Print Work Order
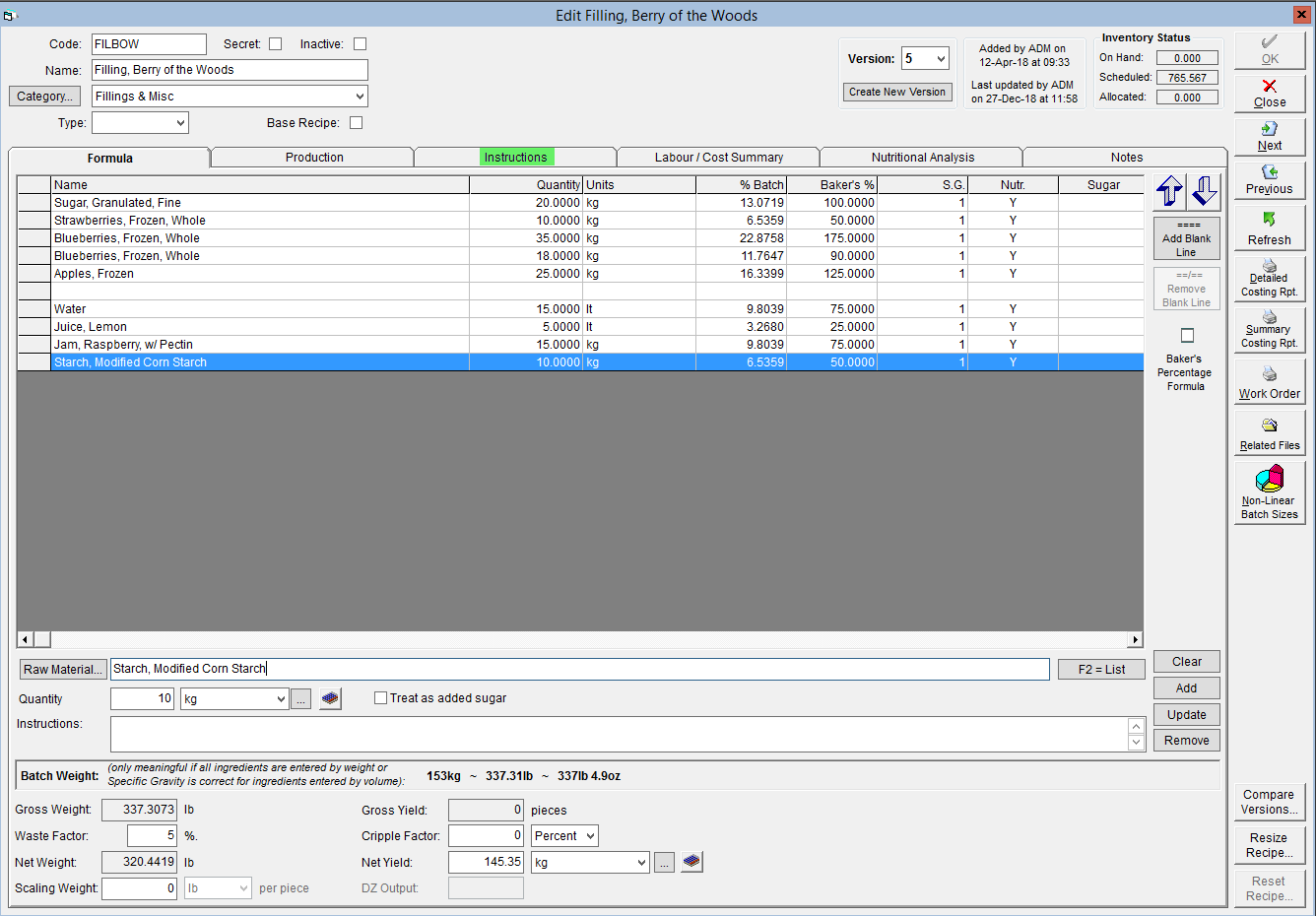Viewport: 1316px width, 916px height. pos(1270,382)
